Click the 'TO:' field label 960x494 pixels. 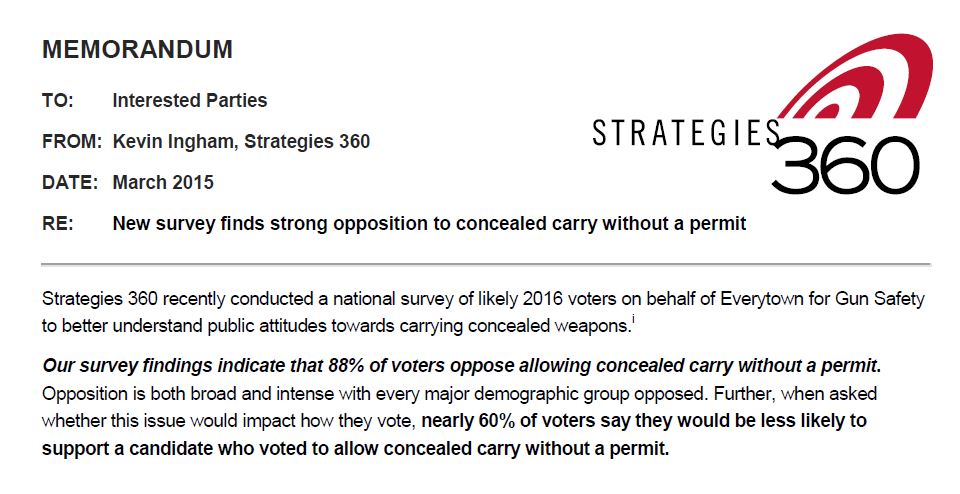click(59, 100)
